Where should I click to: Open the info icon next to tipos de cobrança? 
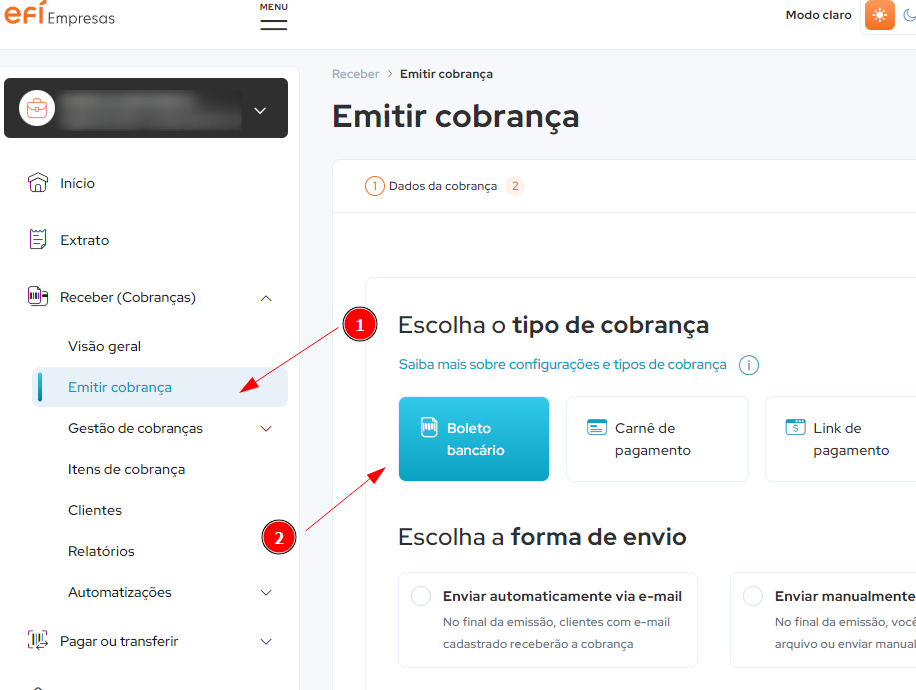(749, 365)
